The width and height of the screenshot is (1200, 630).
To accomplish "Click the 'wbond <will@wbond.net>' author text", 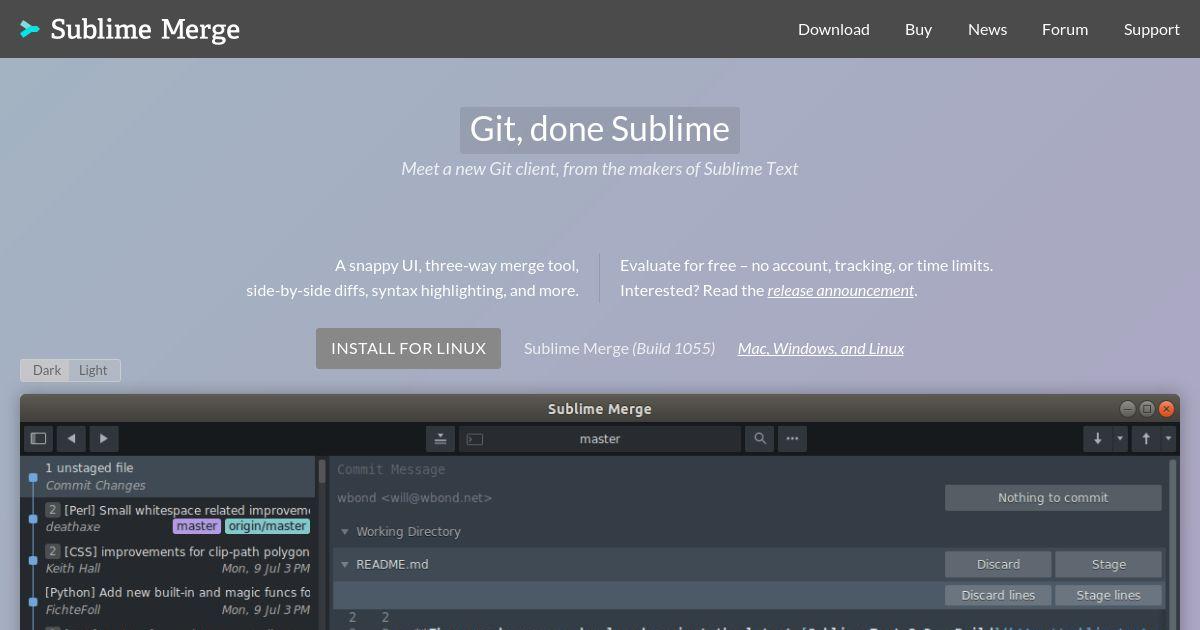I will (x=414, y=498).
